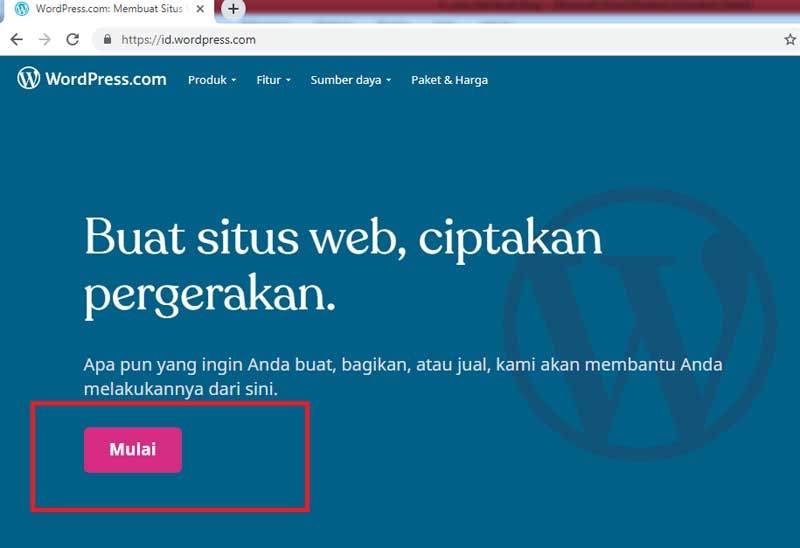Viewport: 800px width, 548px height.
Task: Click the padlock site security icon
Action: [x=107, y=39]
